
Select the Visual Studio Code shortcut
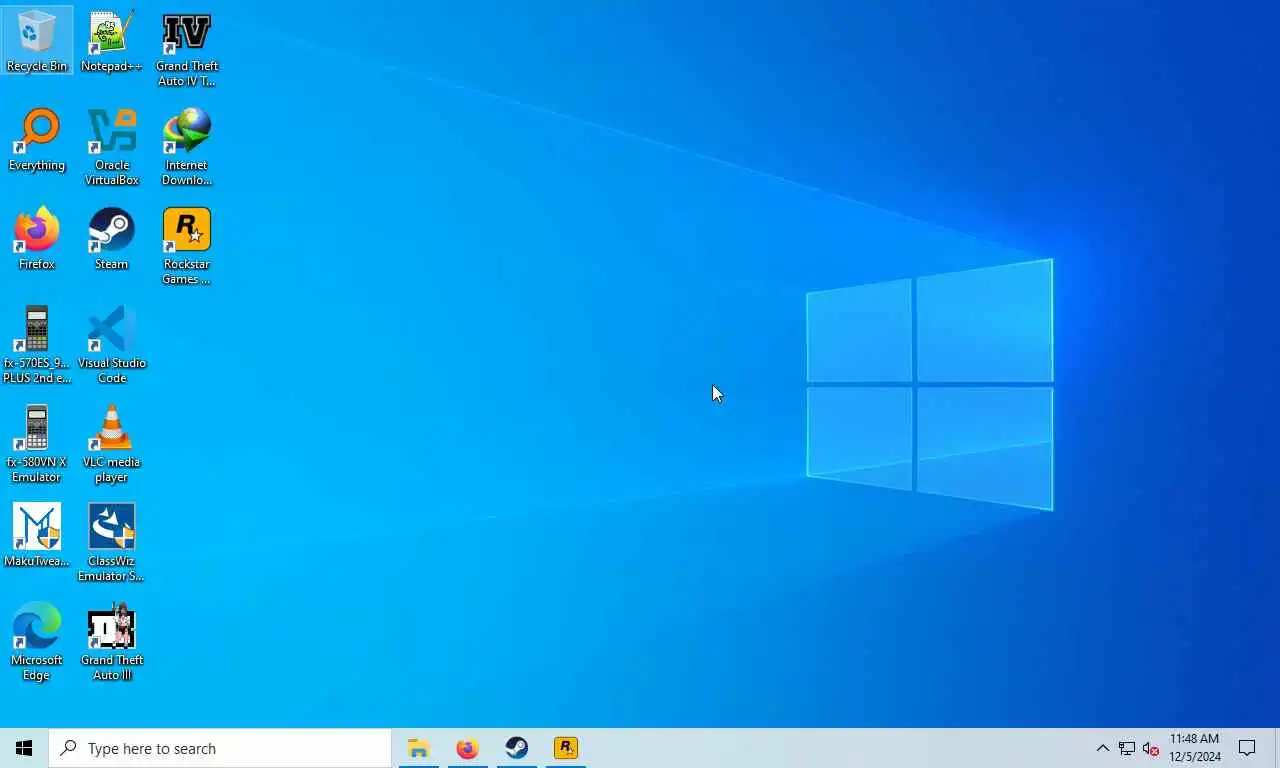pos(111,345)
